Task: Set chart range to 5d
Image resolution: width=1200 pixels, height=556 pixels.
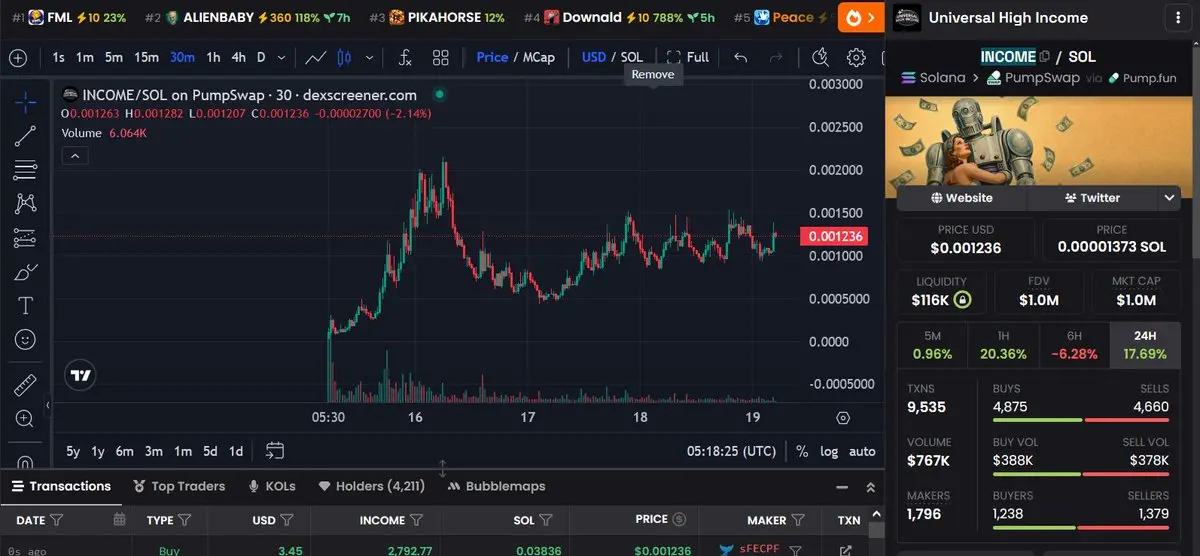Action: click(x=210, y=451)
